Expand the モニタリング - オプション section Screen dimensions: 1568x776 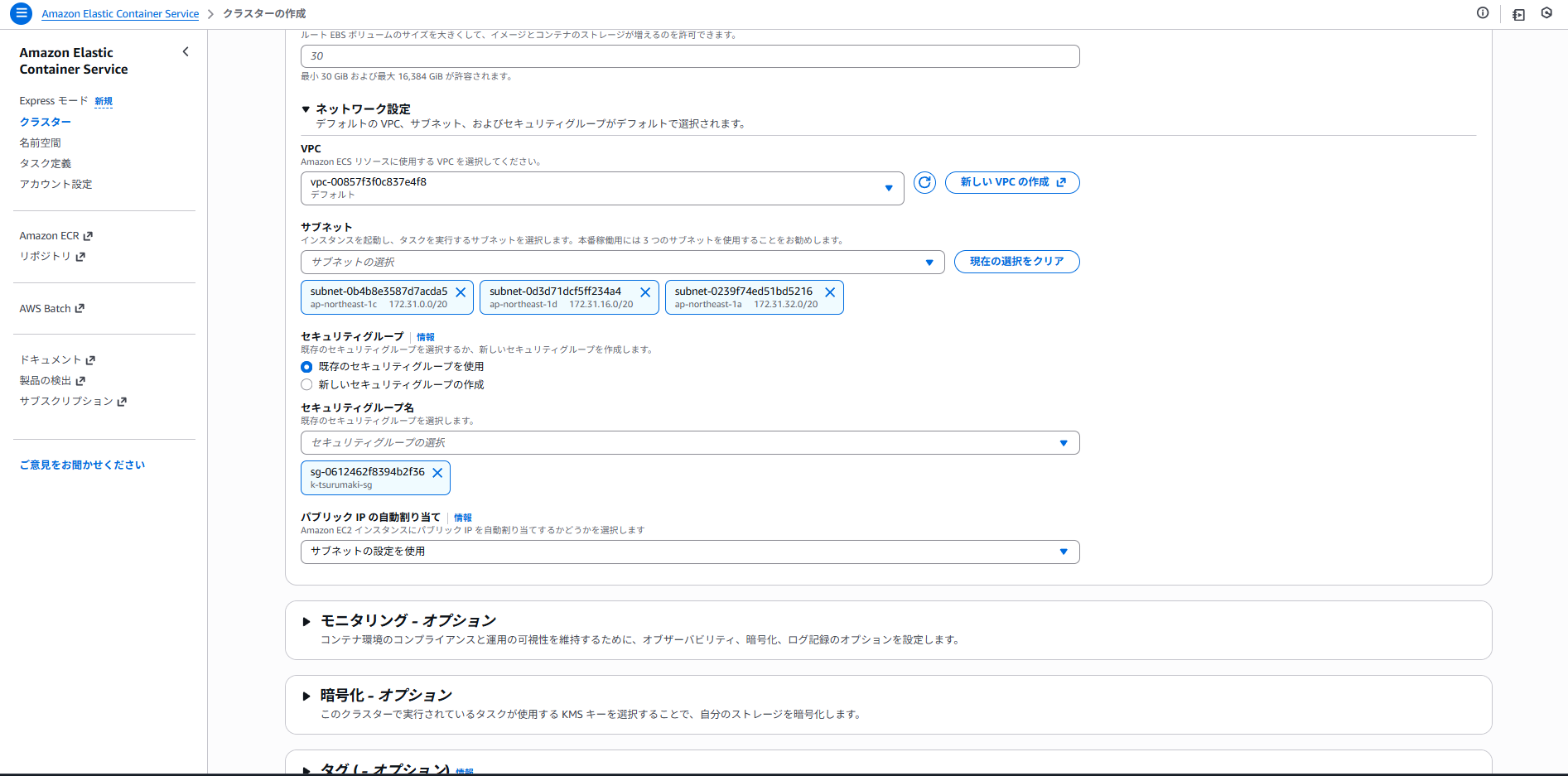(306, 621)
